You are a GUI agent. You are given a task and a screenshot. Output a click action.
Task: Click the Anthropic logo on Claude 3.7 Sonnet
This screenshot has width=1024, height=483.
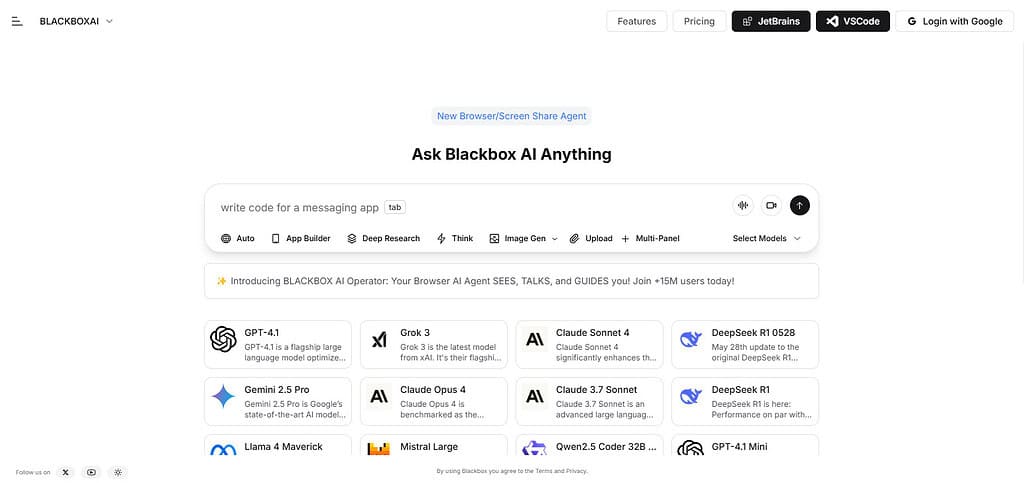click(535, 396)
